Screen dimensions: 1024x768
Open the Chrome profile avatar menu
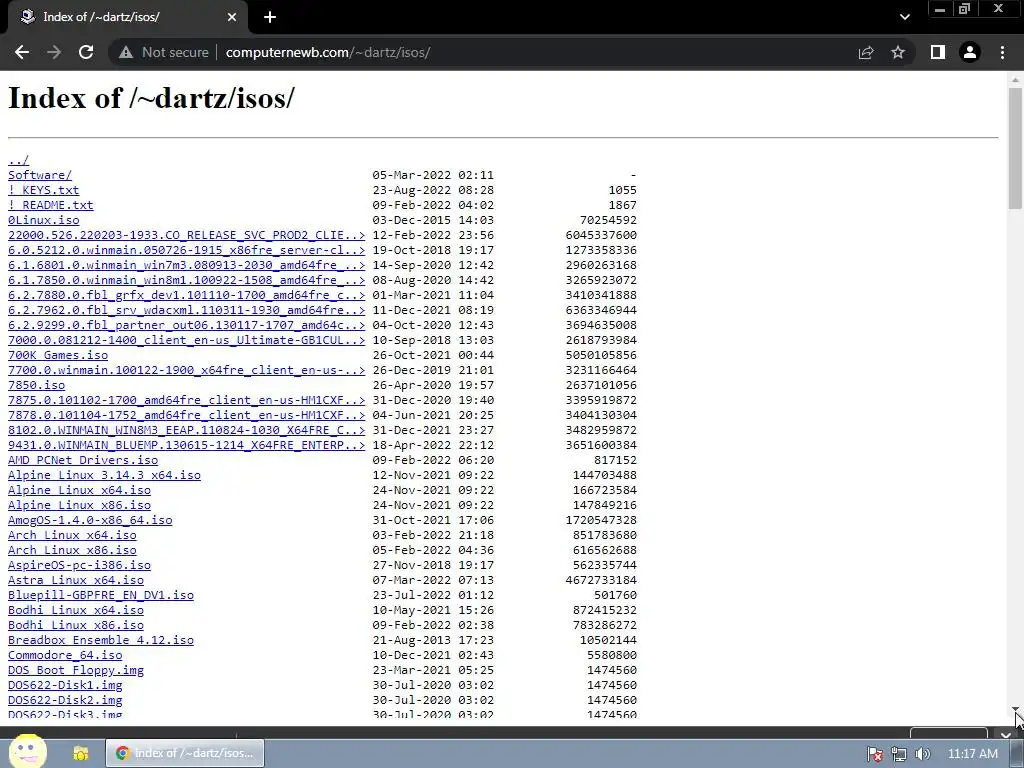[x=970, y=52]
